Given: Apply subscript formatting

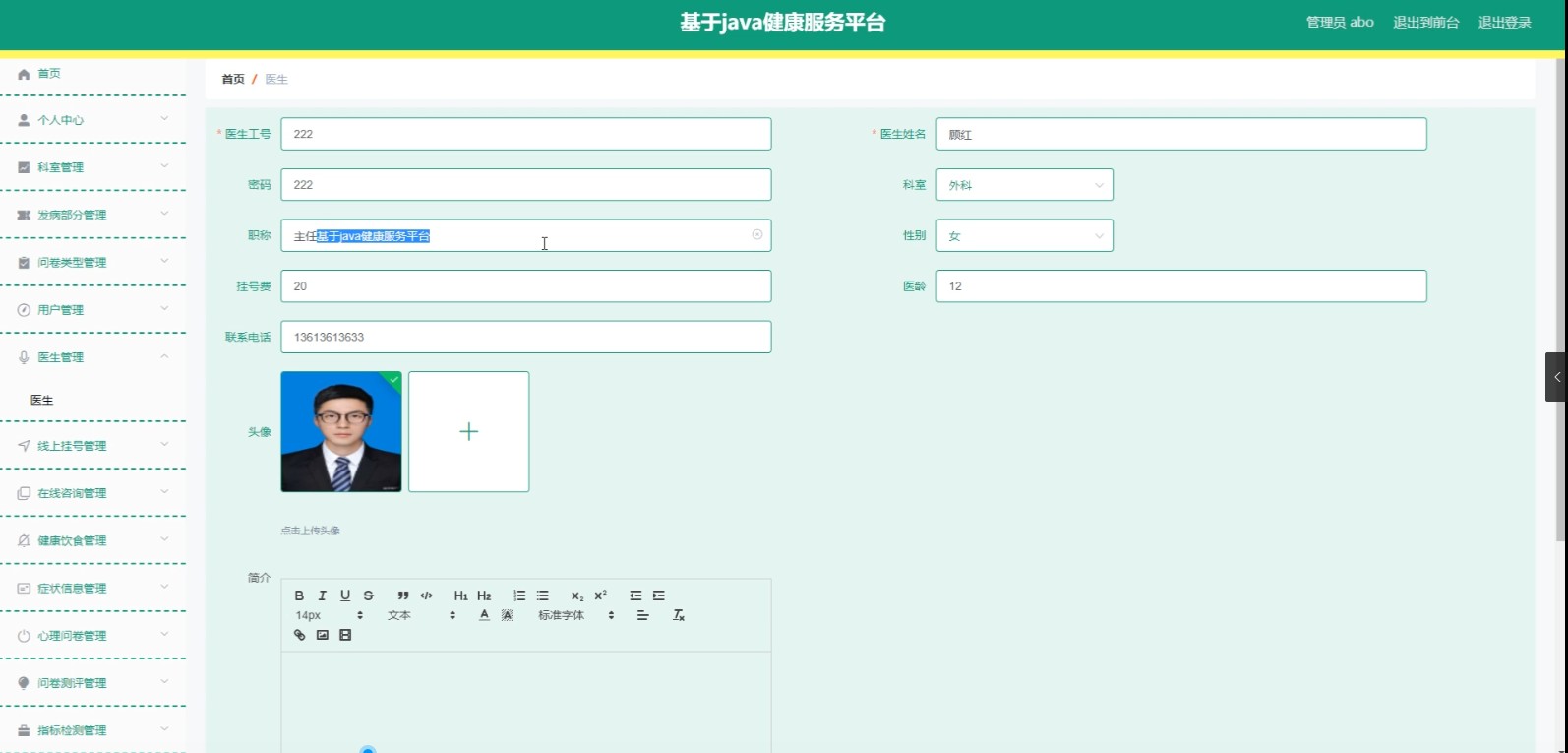Looking at the screenshot, I should (577, 596).
